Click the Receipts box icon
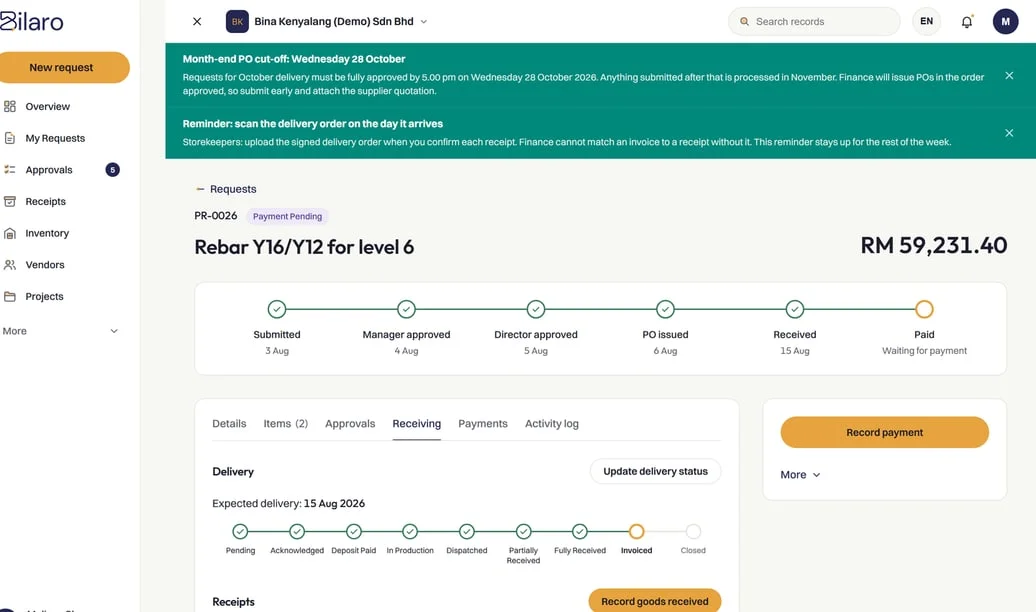The width and height of the screenshot is (1036, 612). click(x=10, y=202)
